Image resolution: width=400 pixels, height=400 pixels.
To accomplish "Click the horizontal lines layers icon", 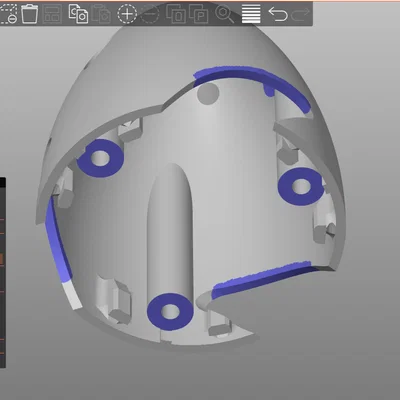I will 251,14.
